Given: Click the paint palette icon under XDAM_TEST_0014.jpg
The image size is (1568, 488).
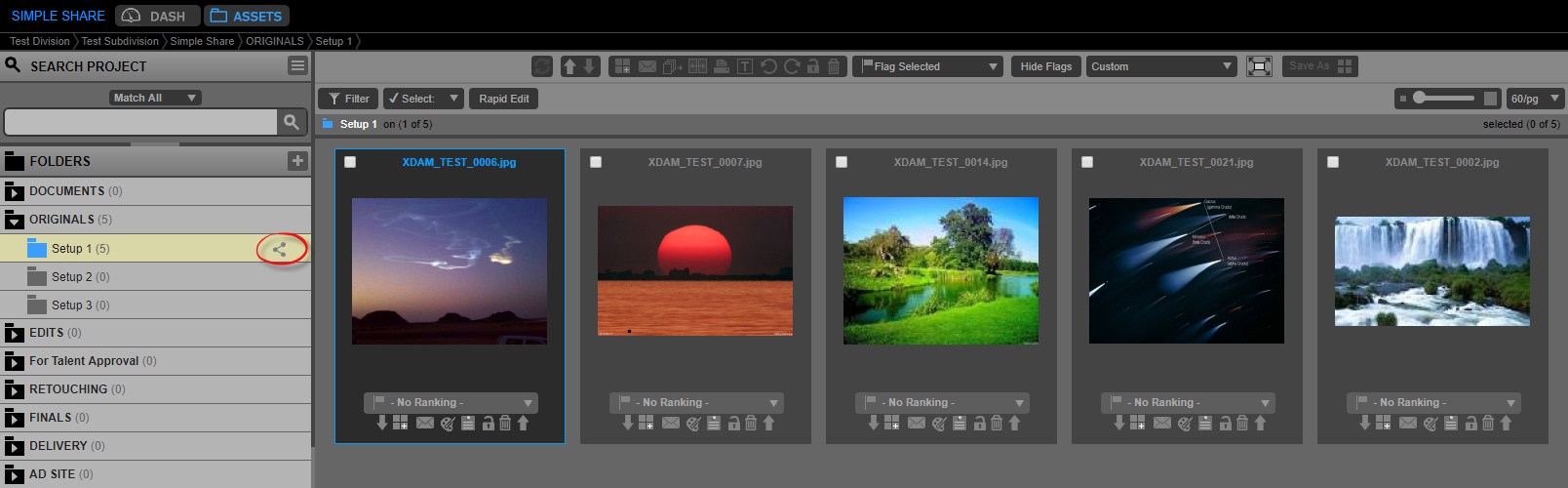Looking at the screenshot, I should click(939, 424).
